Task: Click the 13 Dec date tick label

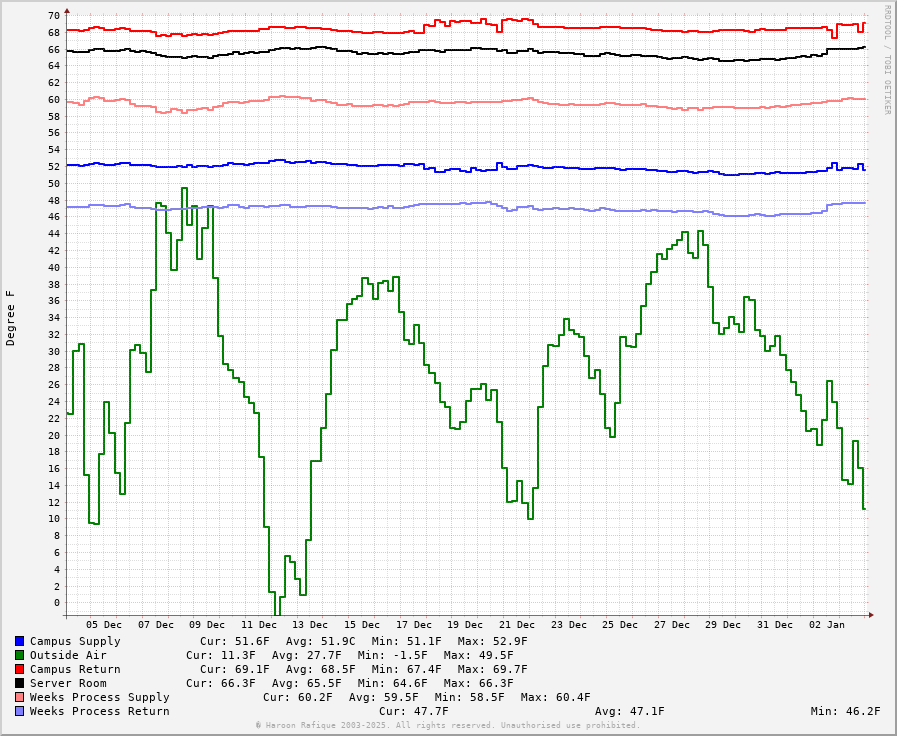Action: tap(310, 625)
